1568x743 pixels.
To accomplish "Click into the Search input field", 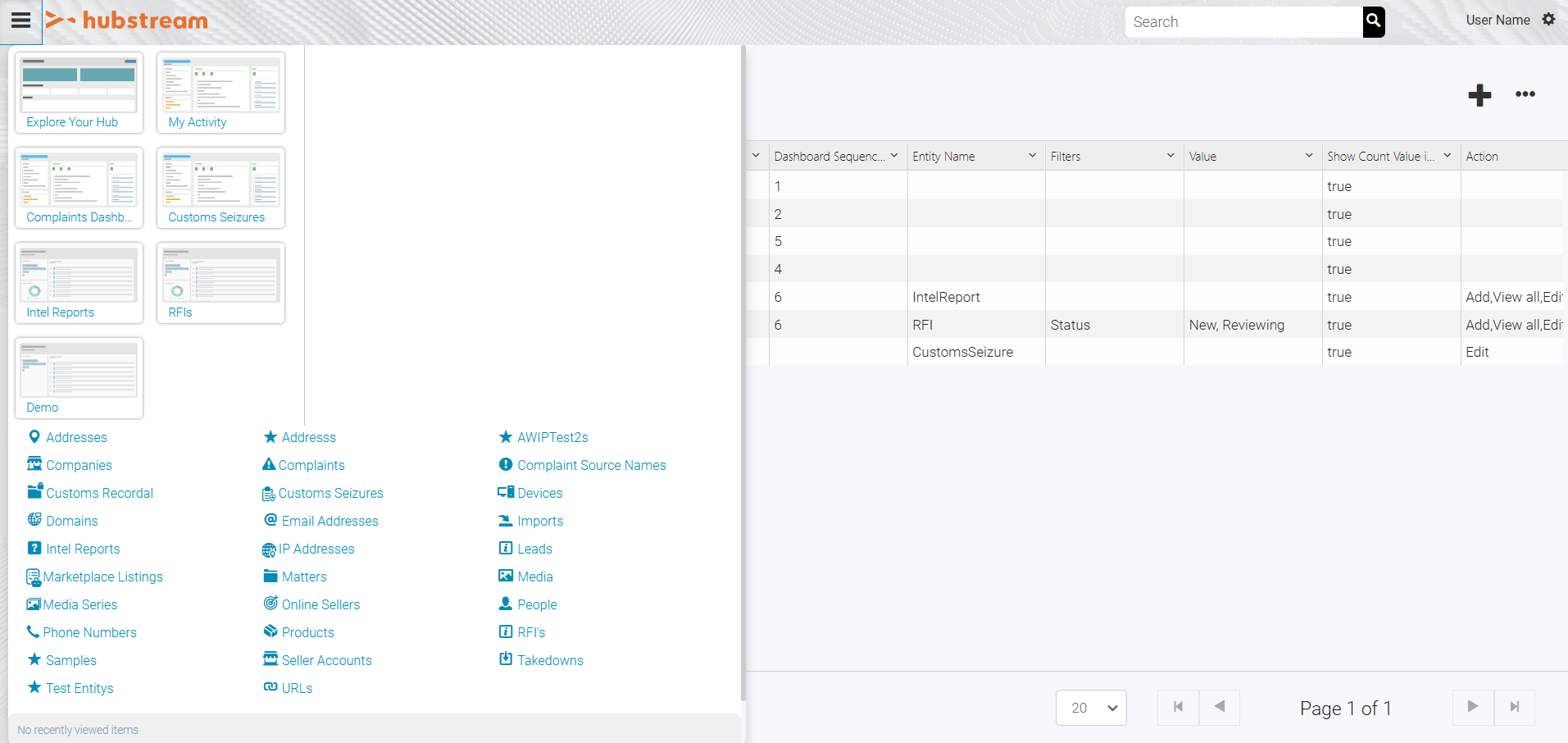I will (1242, 22).
